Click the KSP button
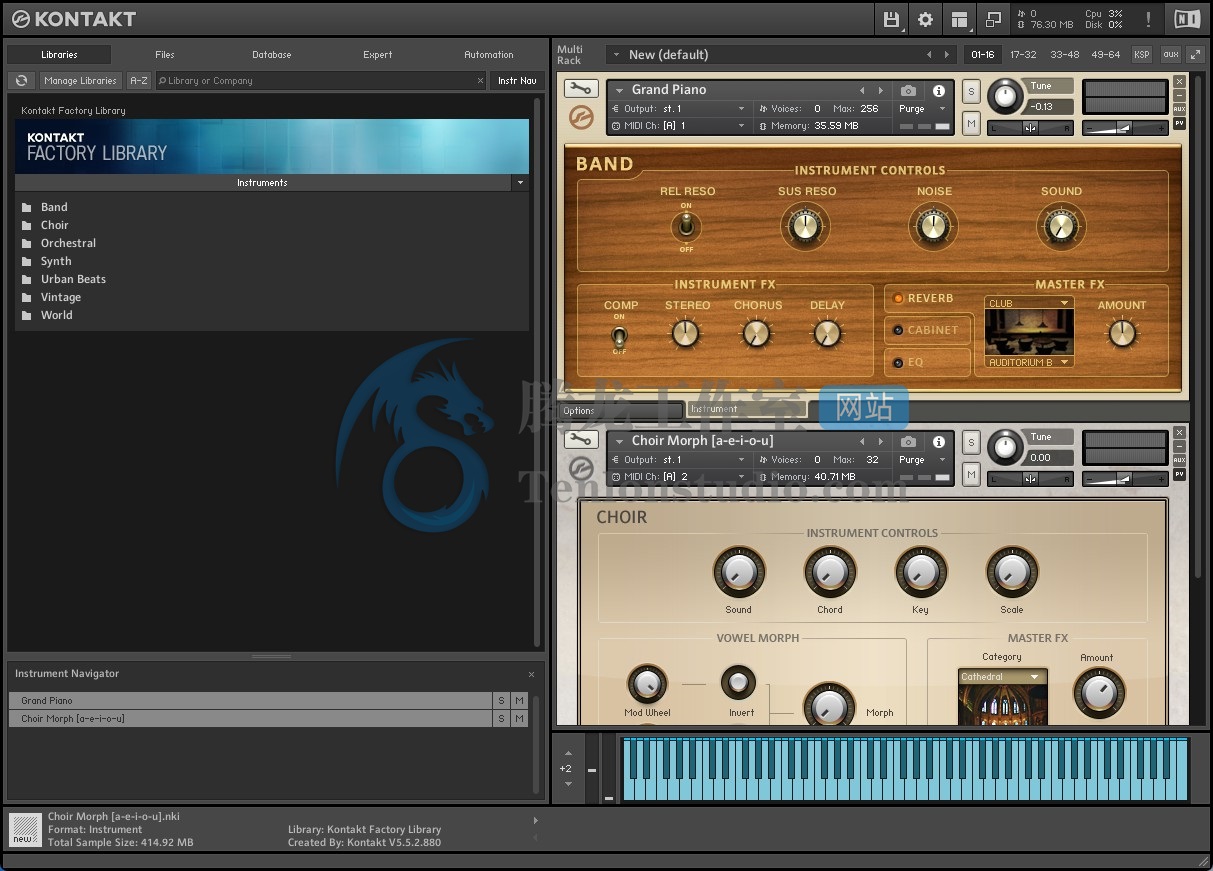This screenshot has height=871, width=1213. (x=1141, y=55)
